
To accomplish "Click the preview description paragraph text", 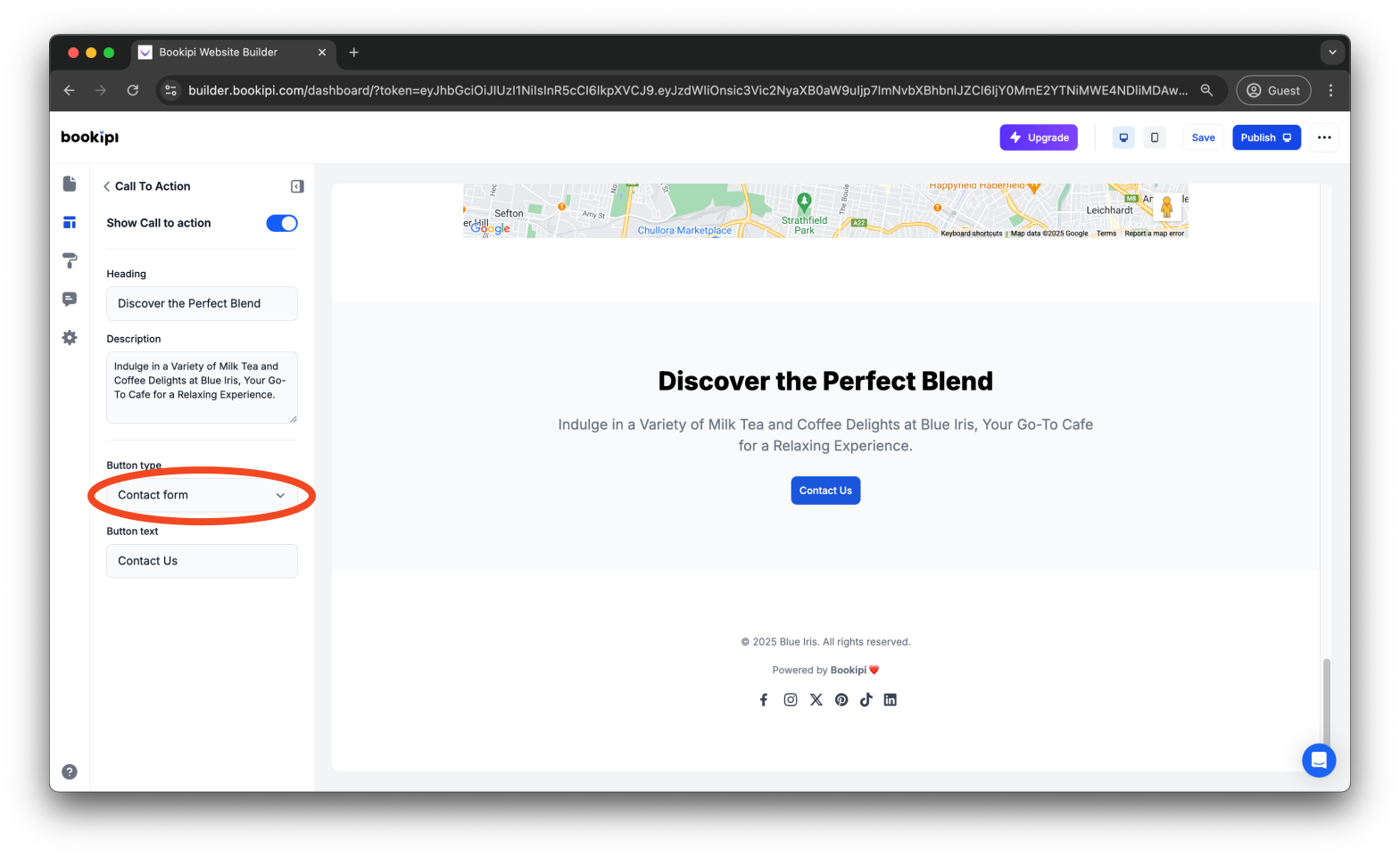I will tap(825, 435).
